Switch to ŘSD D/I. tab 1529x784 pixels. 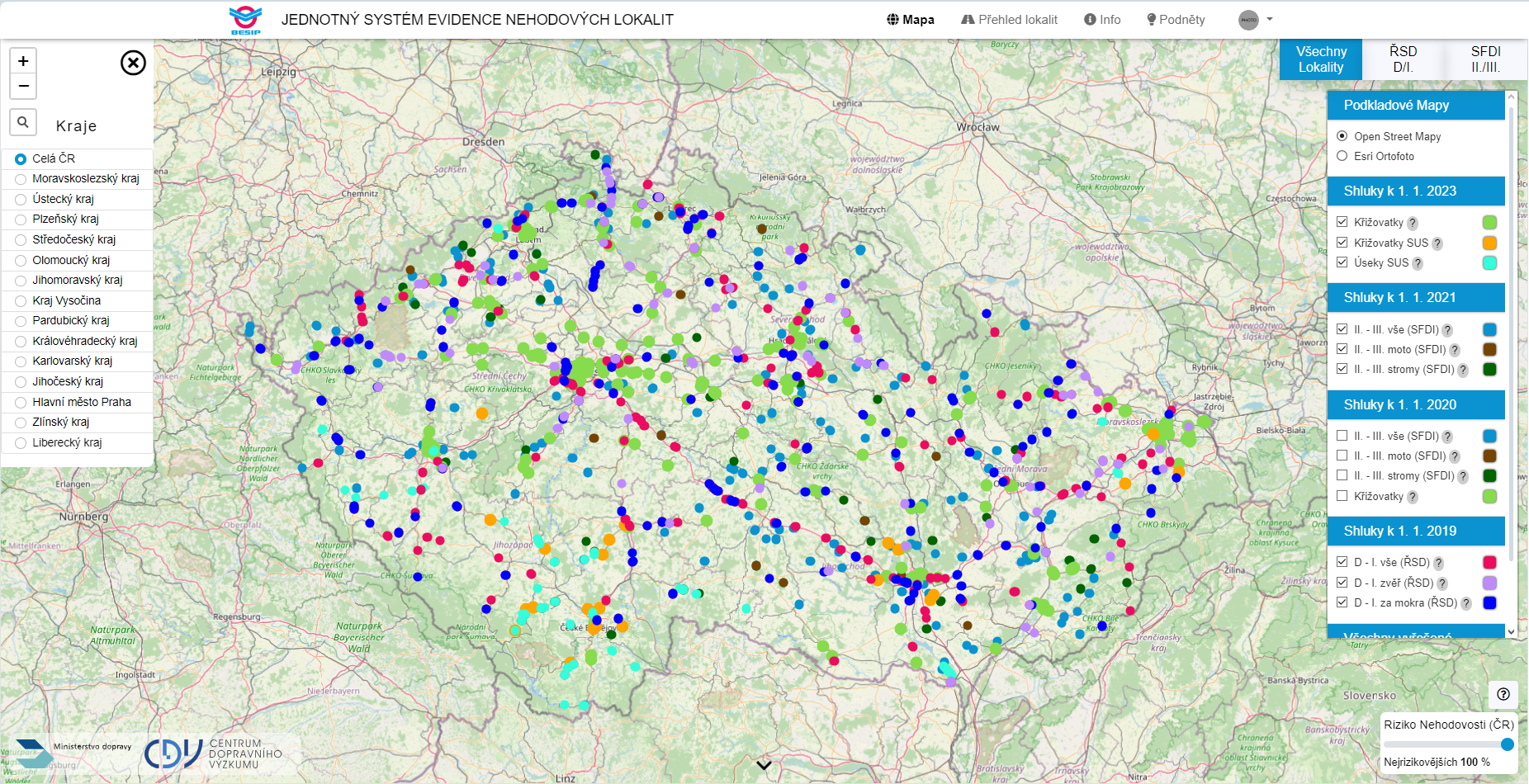[1403, 59]
